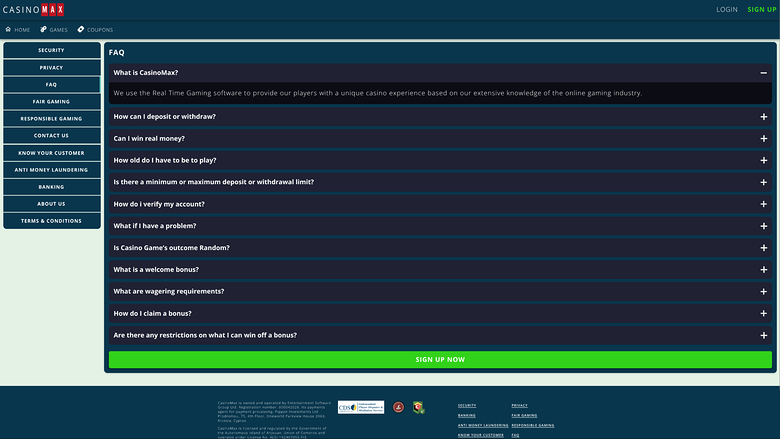Click the Login link
The height and width of the screenshot is (439, 780).
coord(727,9)
